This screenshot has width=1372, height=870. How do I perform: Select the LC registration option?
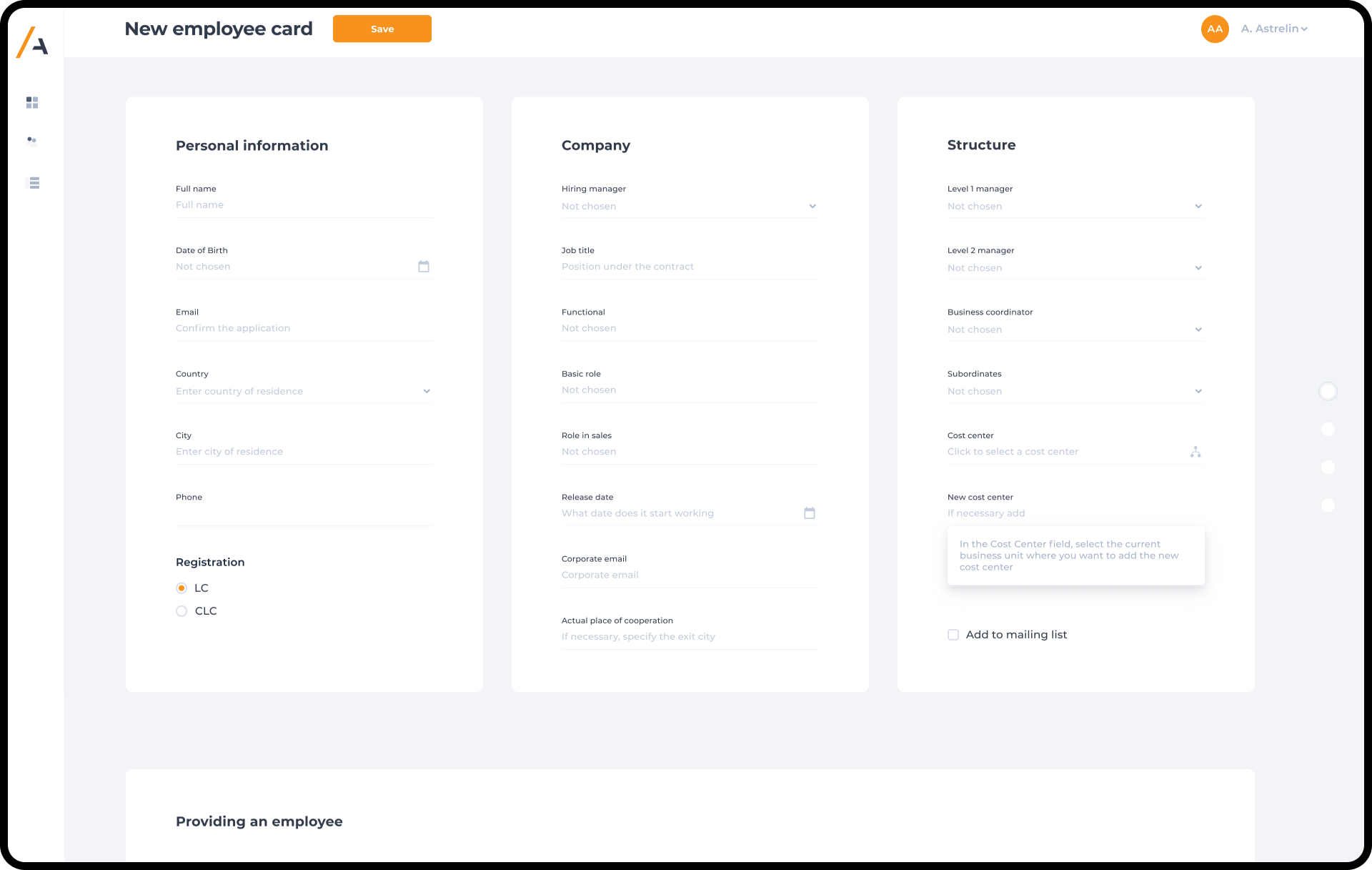click(x=182, y=588)
